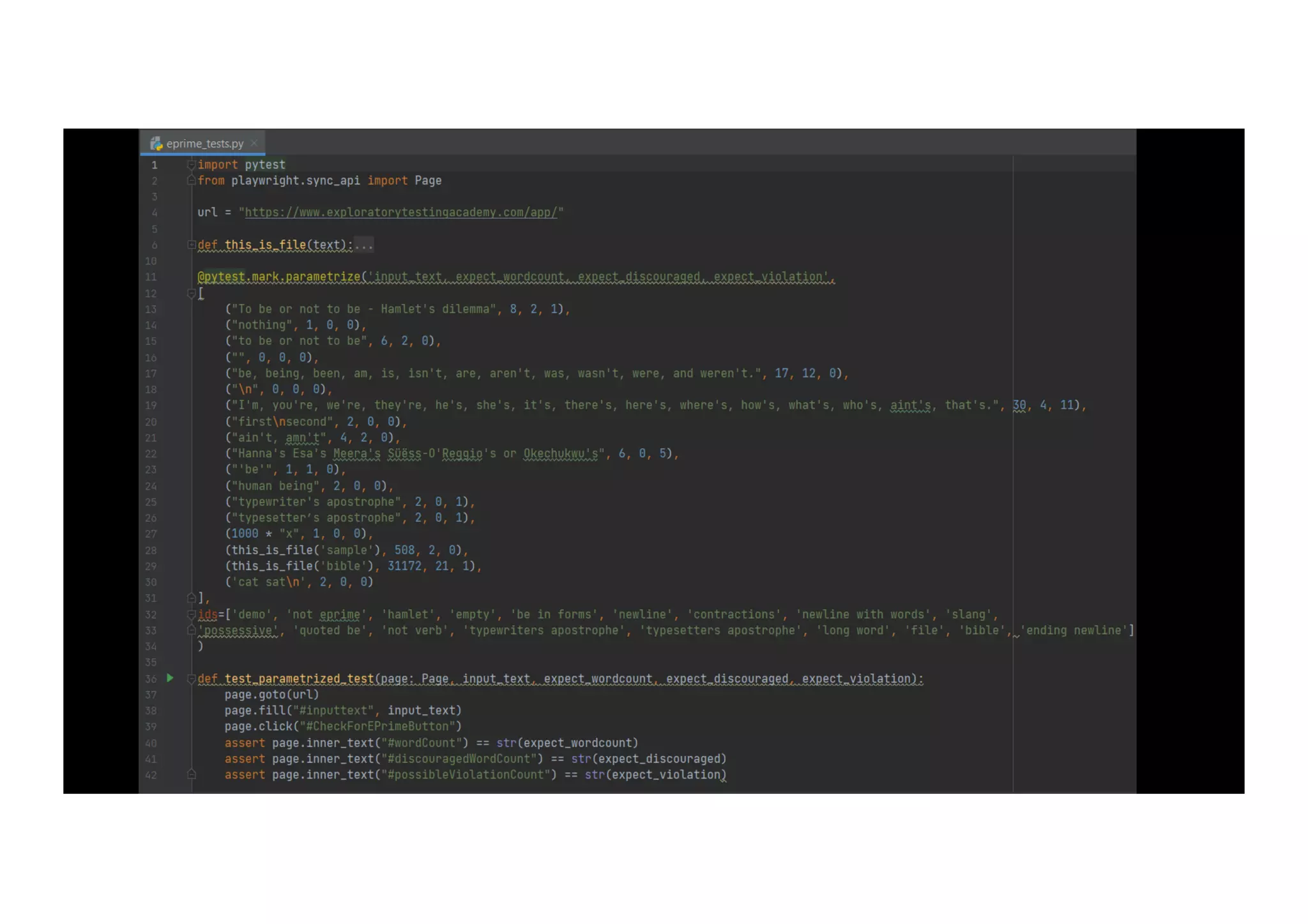Click the folded '...' placeholder on line 6
This screenshot has width=1308, height=924.
pyautogui.click(x=364, y=245)
